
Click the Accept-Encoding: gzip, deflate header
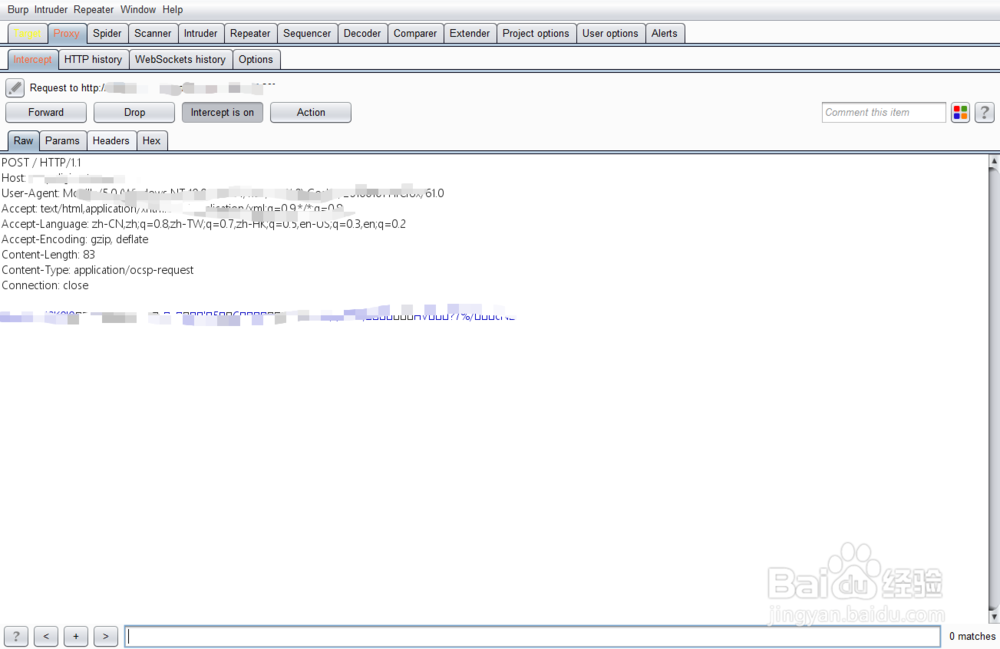[x=75, y=240]
